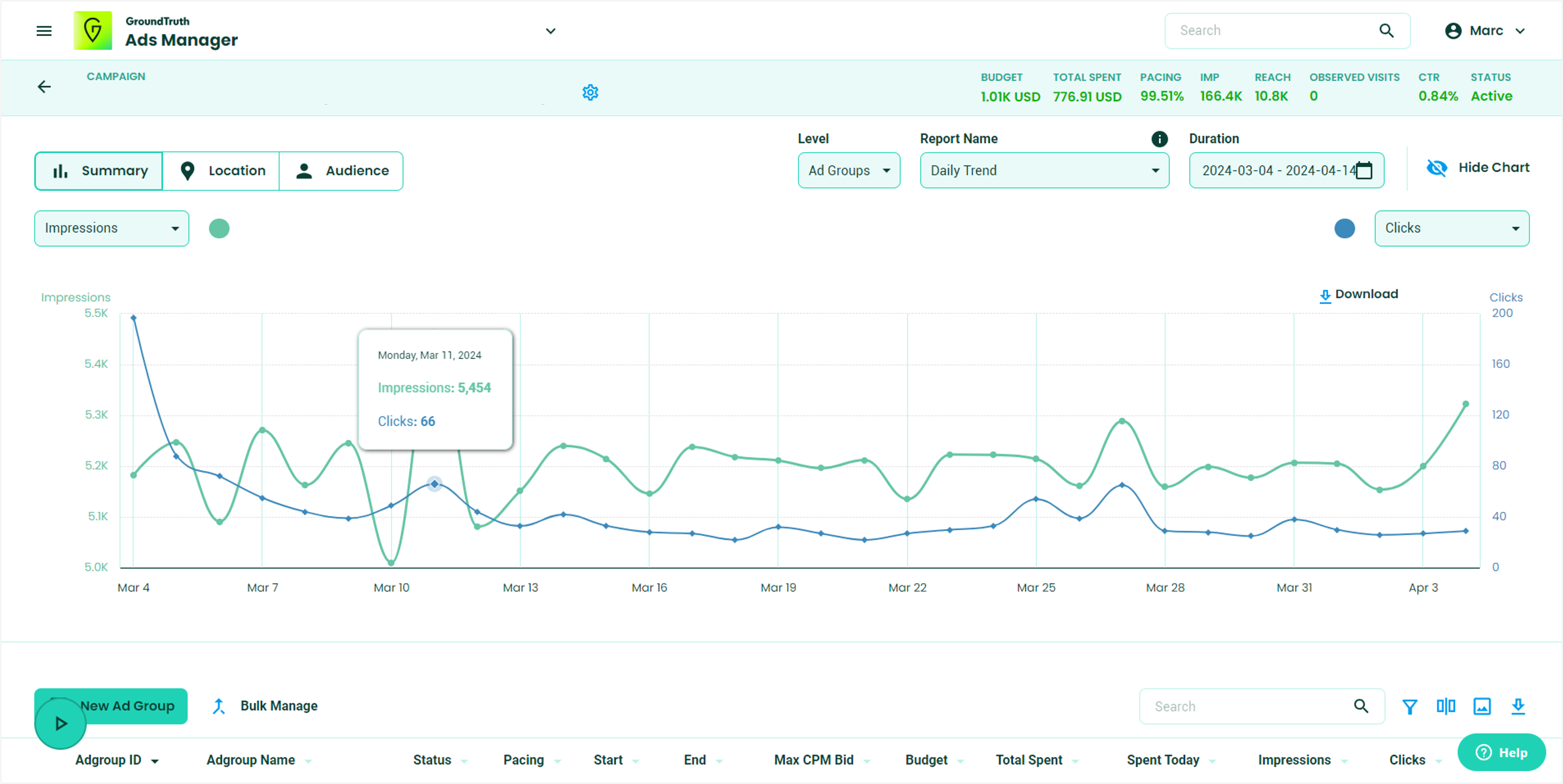
Task: Click the customize columns icon
Action: click(x=1446, y=706)
